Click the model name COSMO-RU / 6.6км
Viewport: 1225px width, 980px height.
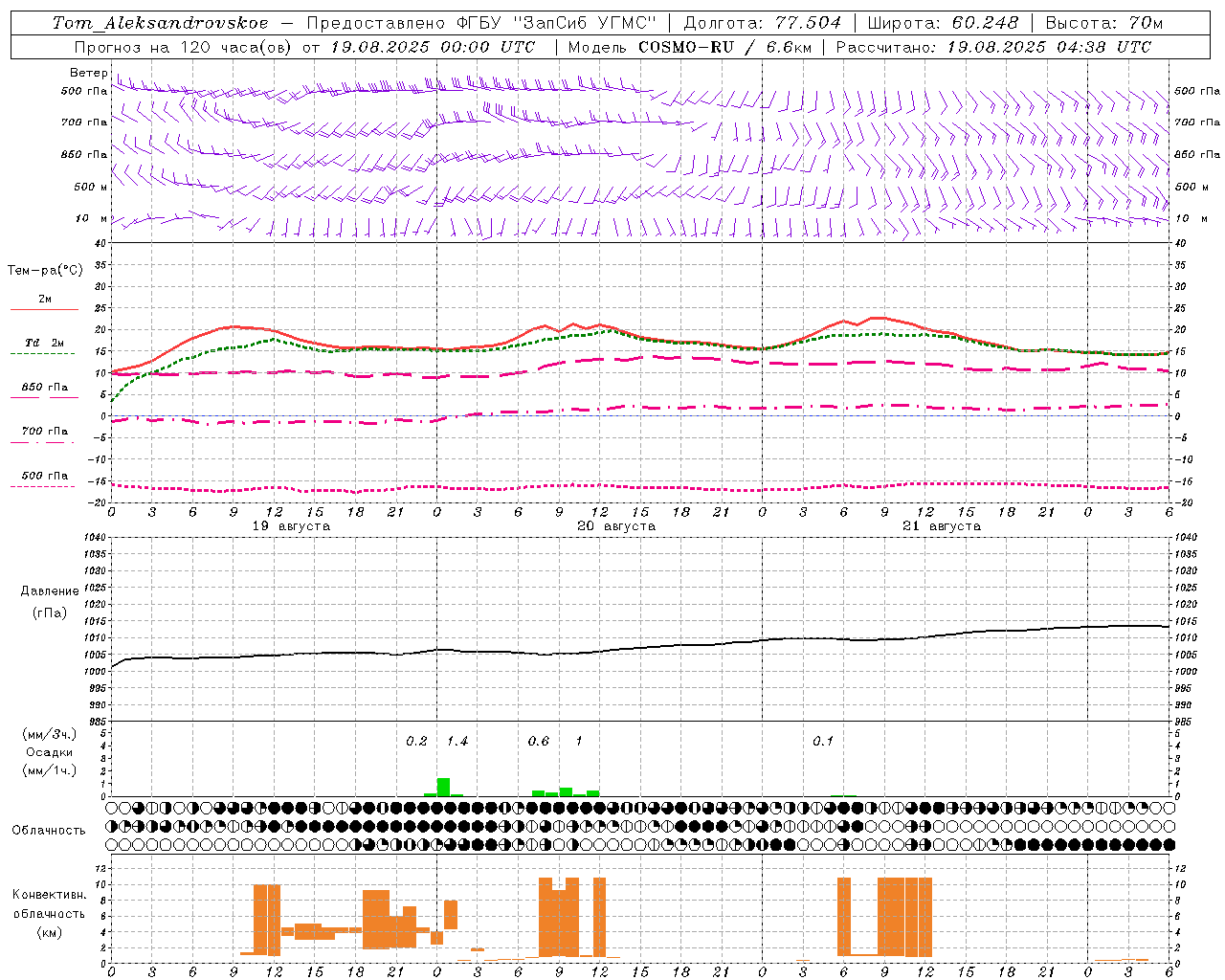[x=724, y=47]
